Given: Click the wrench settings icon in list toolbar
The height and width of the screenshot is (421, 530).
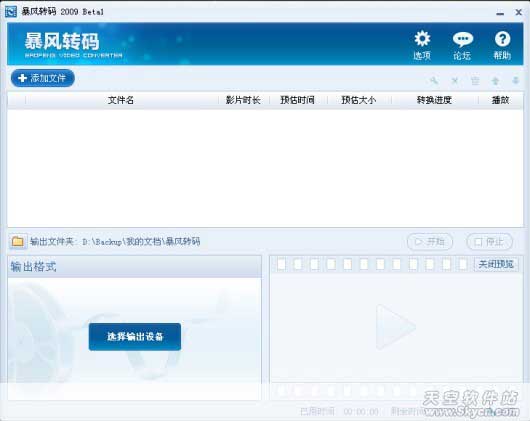Looking at the screenshot, I should [x=434, y=80].
